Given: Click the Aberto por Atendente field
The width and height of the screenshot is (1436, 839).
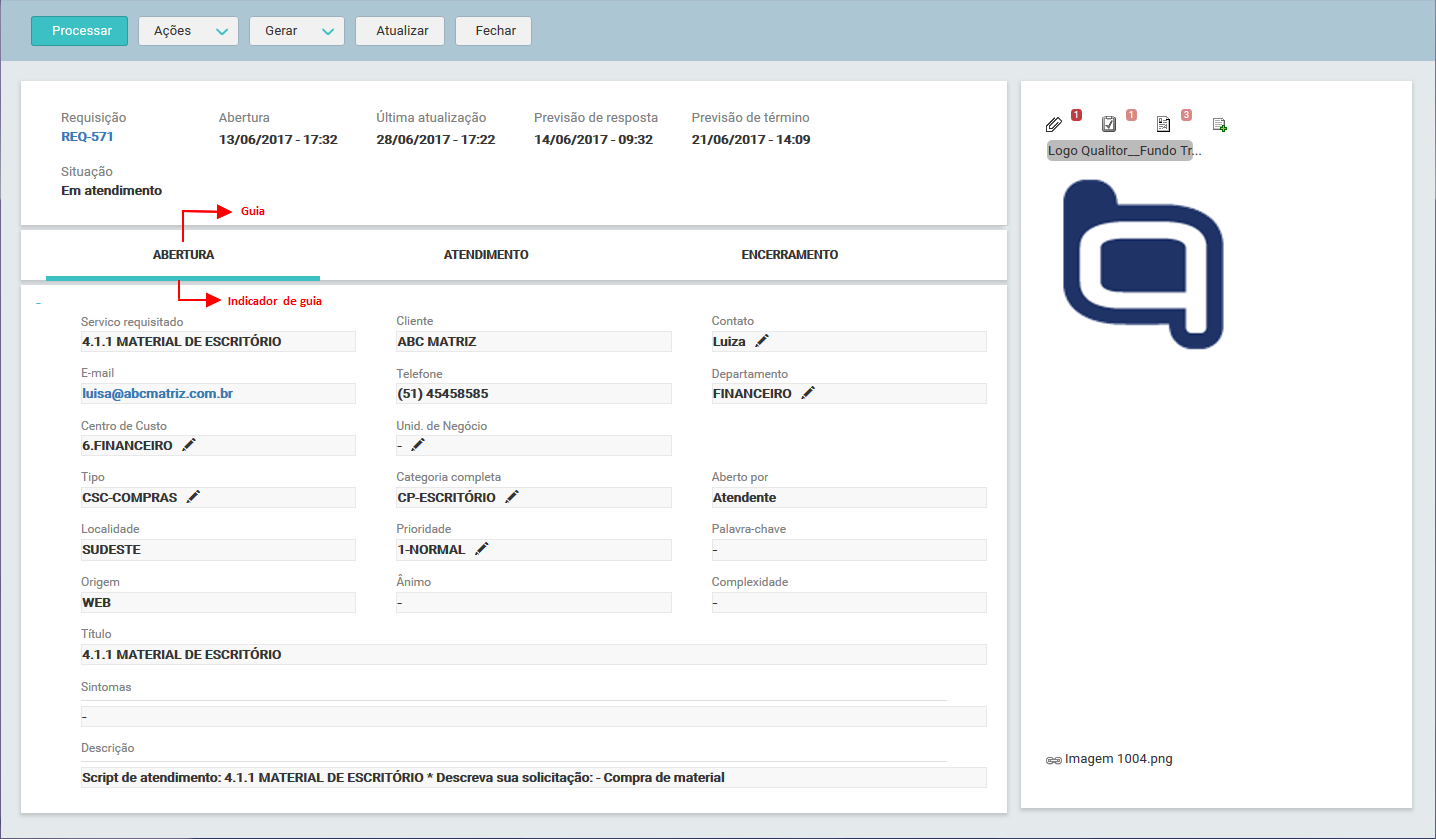Looking at the screenshot, I should click(x=849, y=498).
